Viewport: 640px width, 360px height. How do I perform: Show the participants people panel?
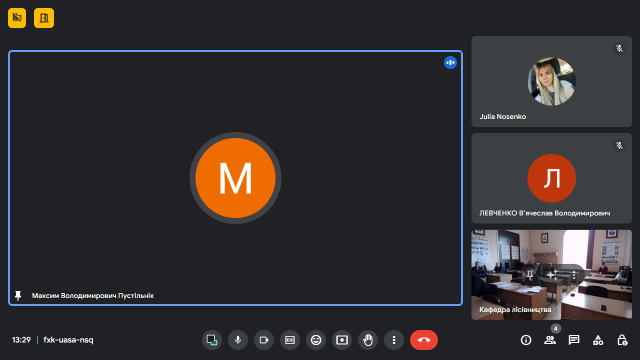click(x=550, y=340)
